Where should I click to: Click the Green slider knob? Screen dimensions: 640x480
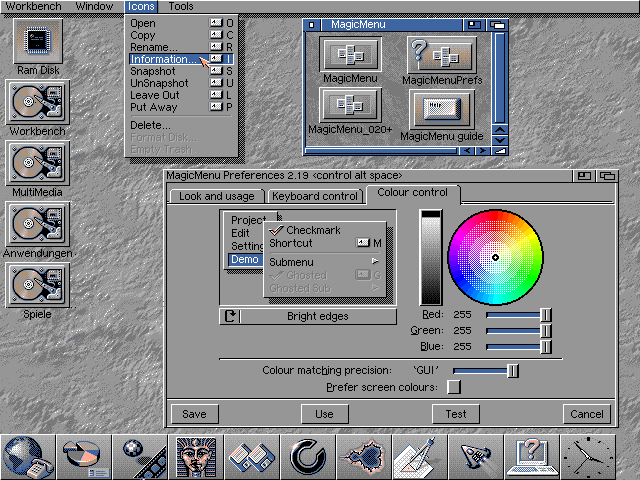pyautogui.click(x=546, y=331)
